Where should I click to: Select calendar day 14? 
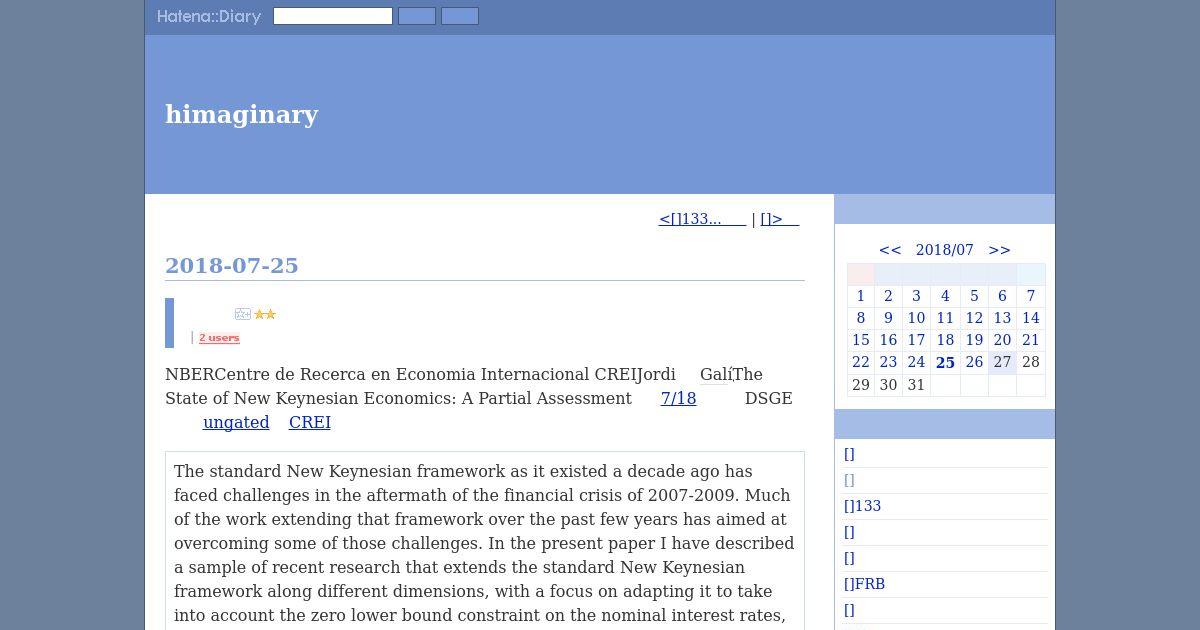click(1031, 318)
